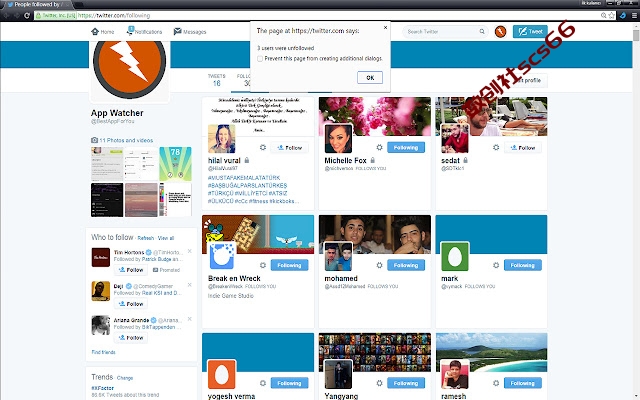View all follow suggestions
The height and width of the screenshot is (400, 640).
coord(166,238)
